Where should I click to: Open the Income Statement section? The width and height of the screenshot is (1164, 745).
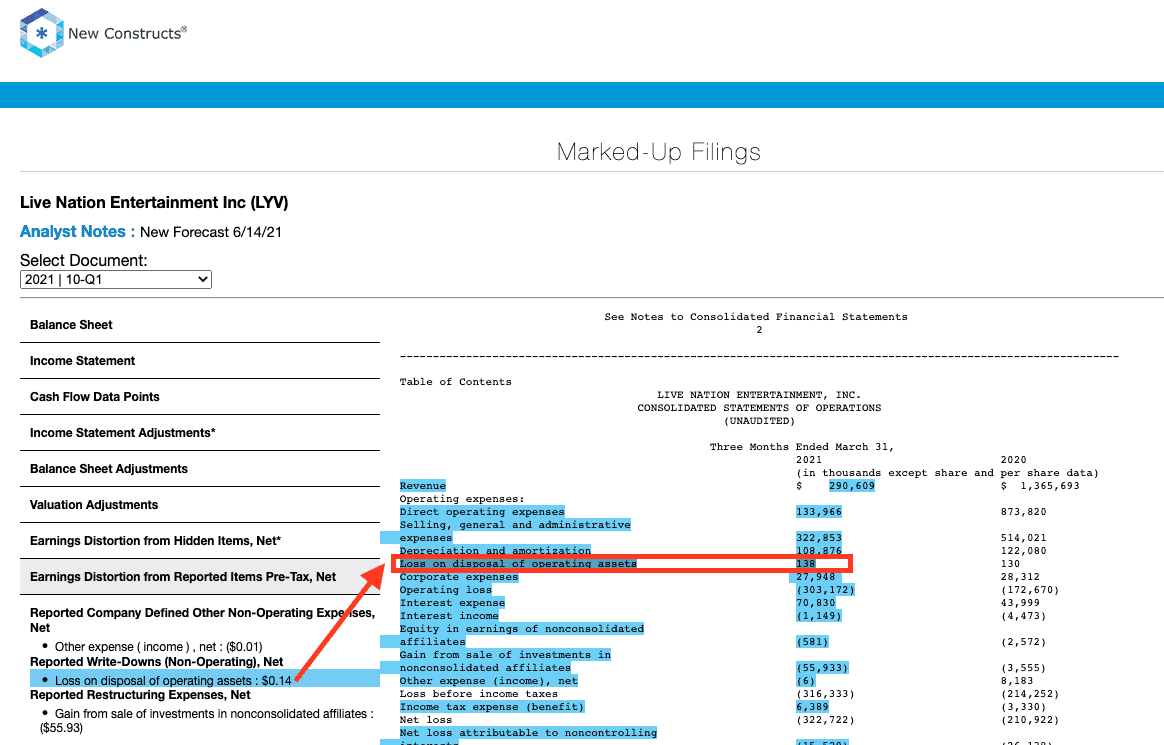[x=200, y=361]
